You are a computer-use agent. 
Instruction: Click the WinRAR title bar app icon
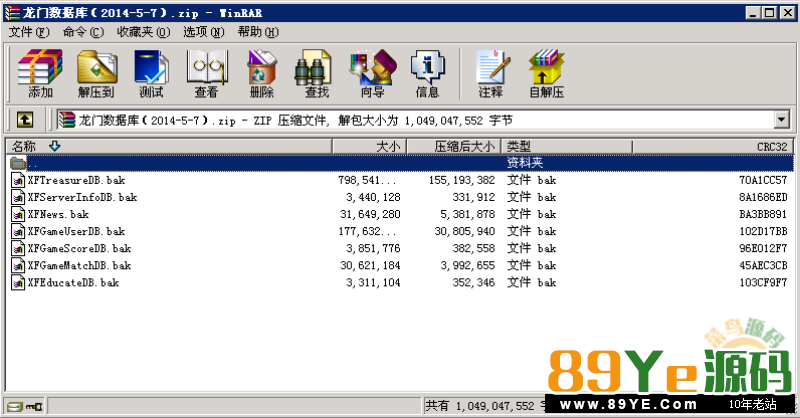pos(12,13)
